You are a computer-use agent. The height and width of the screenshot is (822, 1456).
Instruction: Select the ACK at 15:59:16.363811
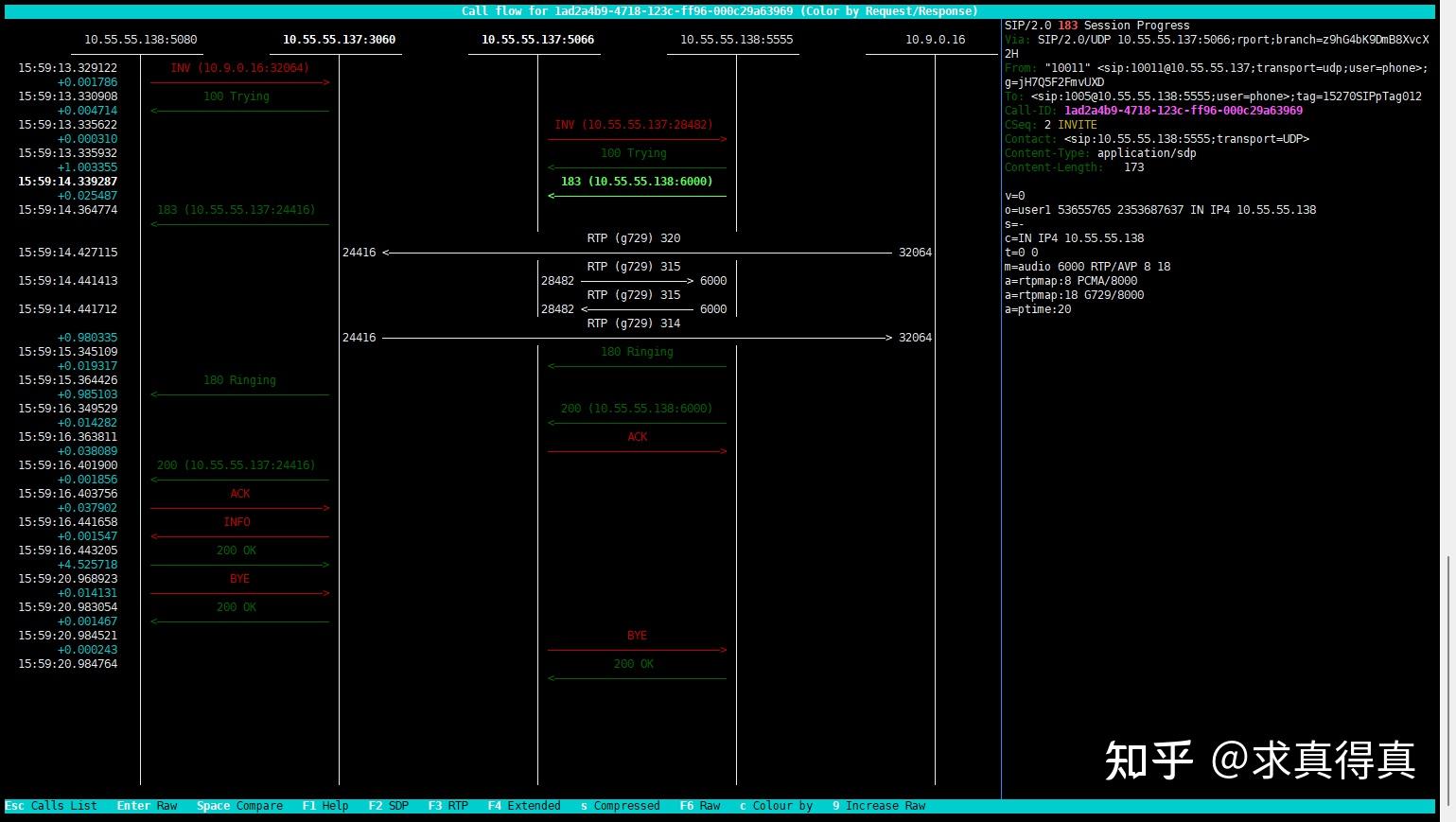tap(638, 437)
